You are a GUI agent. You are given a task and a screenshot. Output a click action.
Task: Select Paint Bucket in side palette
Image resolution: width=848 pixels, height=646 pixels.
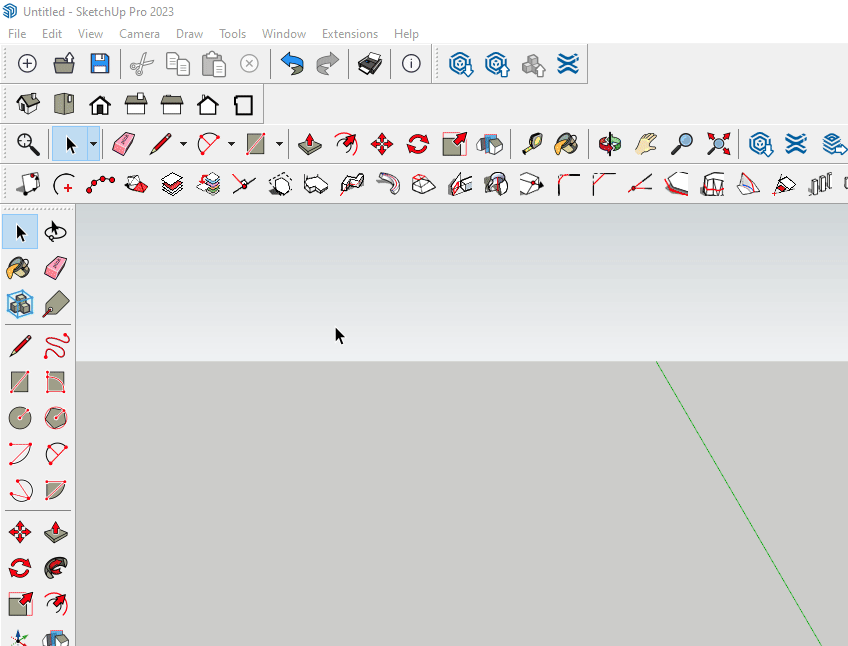(18, 268)
